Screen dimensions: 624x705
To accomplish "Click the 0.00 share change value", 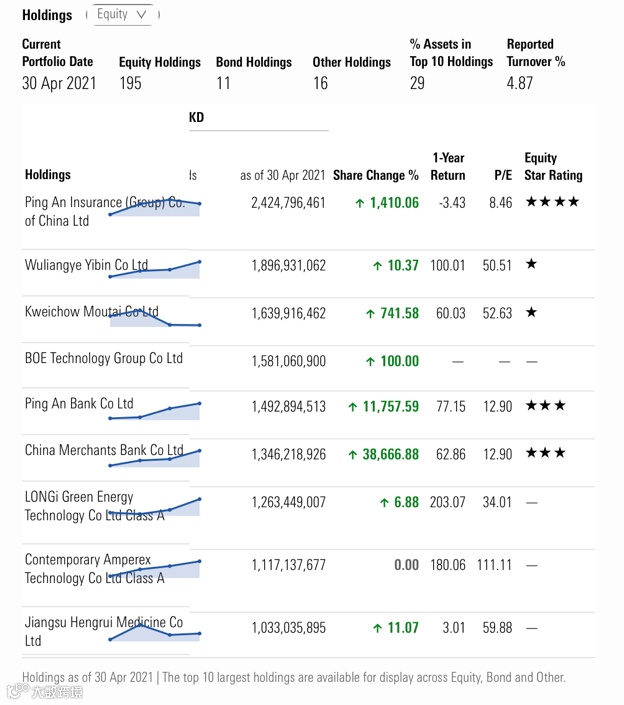I will click(x=406, y=565).
